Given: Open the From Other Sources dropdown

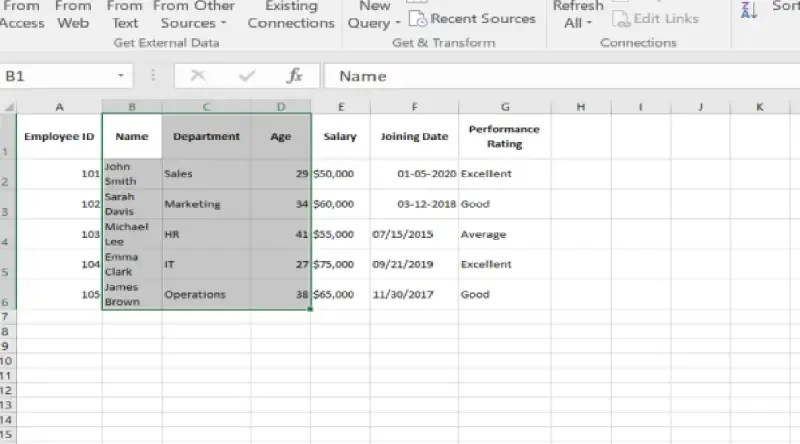Looking at the screenshot, I should pyautogui.click(x=194, y=15).
